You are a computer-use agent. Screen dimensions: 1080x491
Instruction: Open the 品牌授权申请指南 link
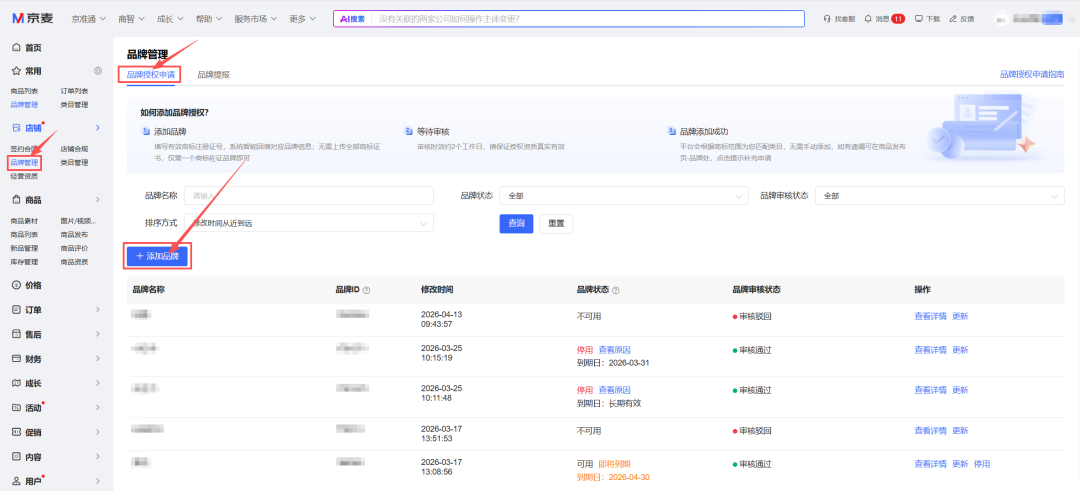(1032, 74)
